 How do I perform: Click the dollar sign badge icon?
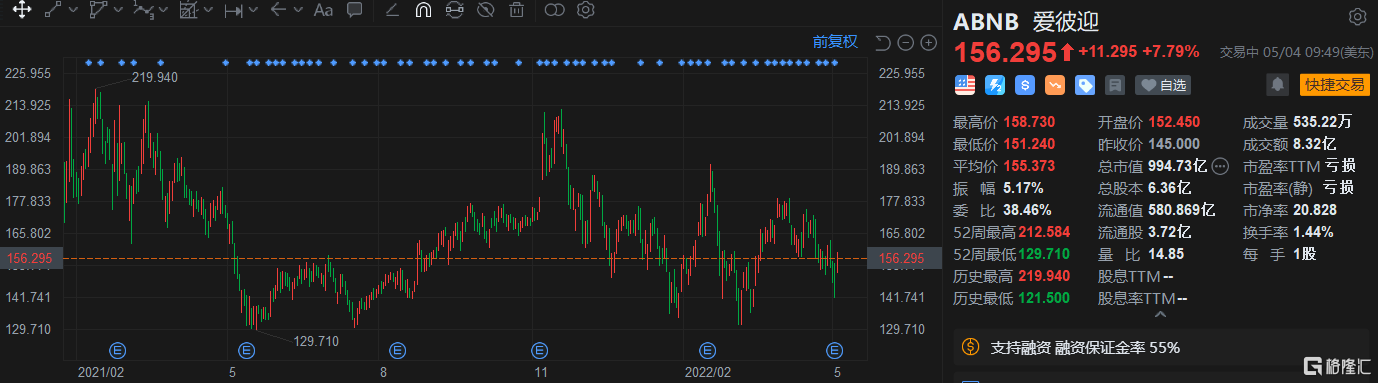(x=1025, y=85)
